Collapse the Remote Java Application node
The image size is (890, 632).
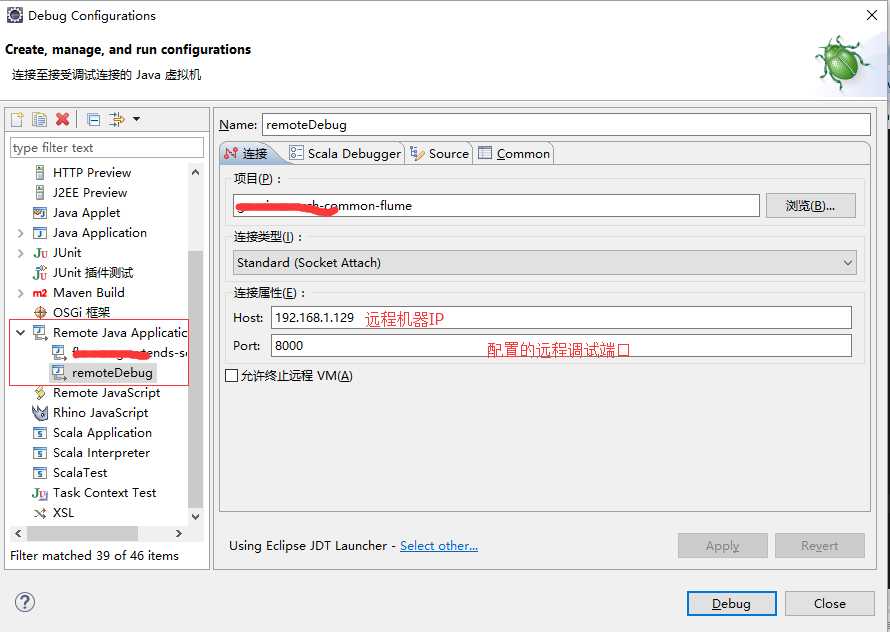click(20, 333)
